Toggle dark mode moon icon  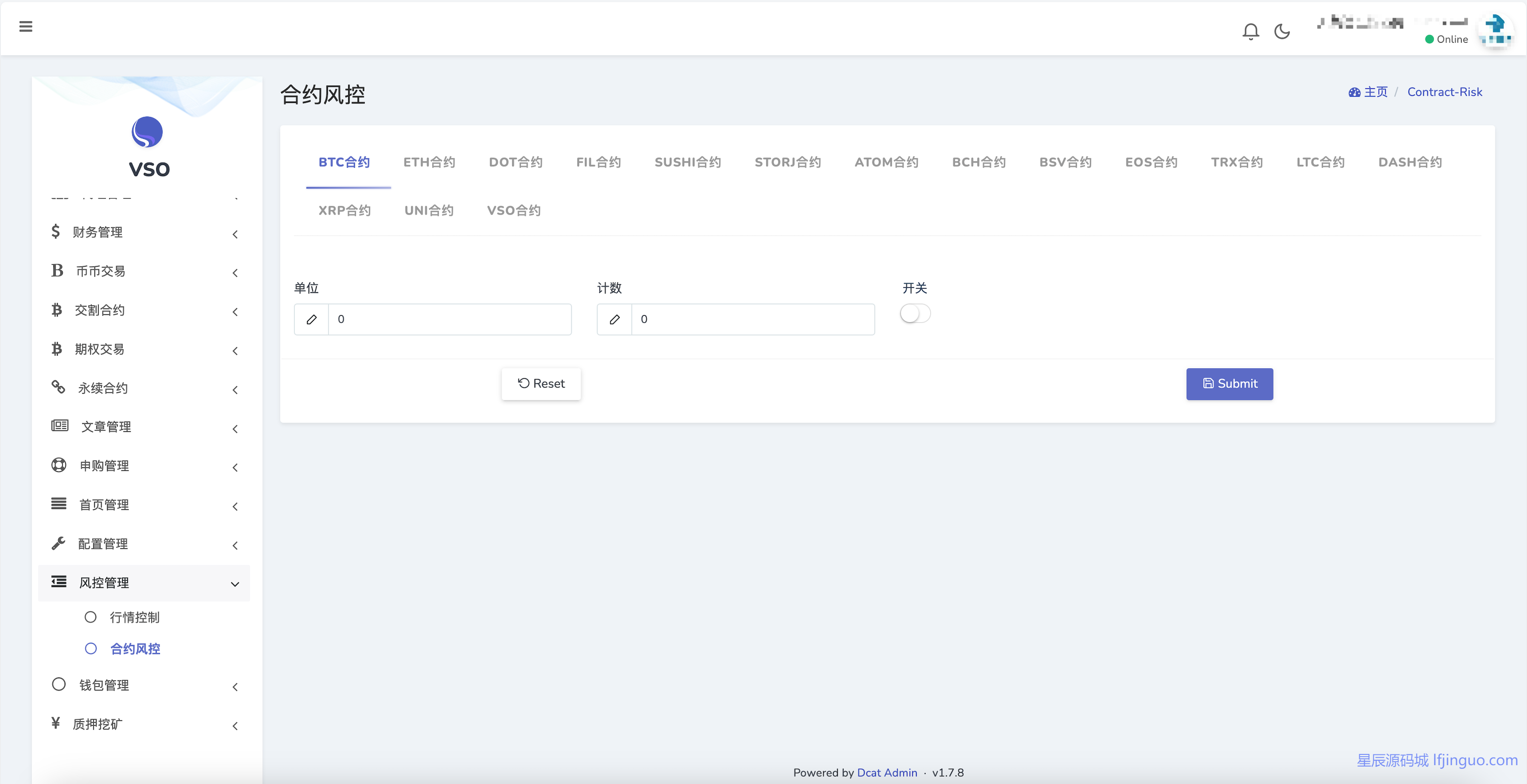pyautogui.click(x=1281, y=31)
